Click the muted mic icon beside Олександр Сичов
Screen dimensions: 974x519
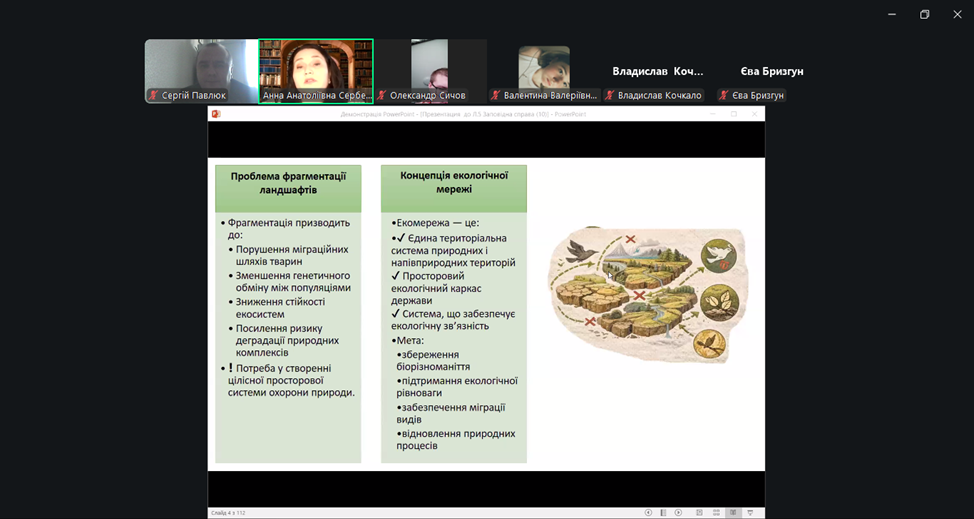(381, 96)
